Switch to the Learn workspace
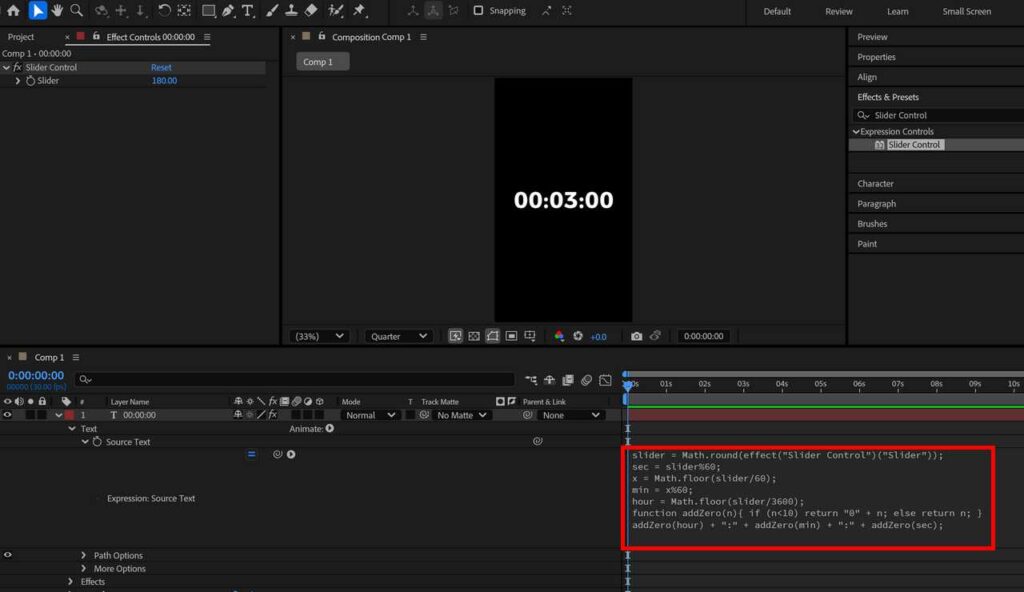Viewport: 1024px width, 592px height. [897, 11]
